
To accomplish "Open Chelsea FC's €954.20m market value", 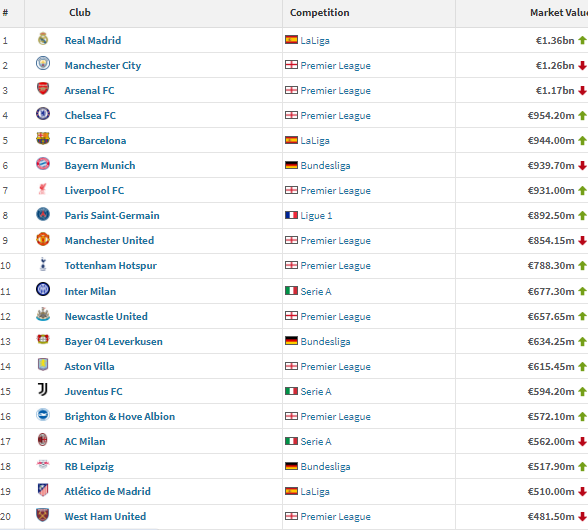I will [x=551, y=116].
